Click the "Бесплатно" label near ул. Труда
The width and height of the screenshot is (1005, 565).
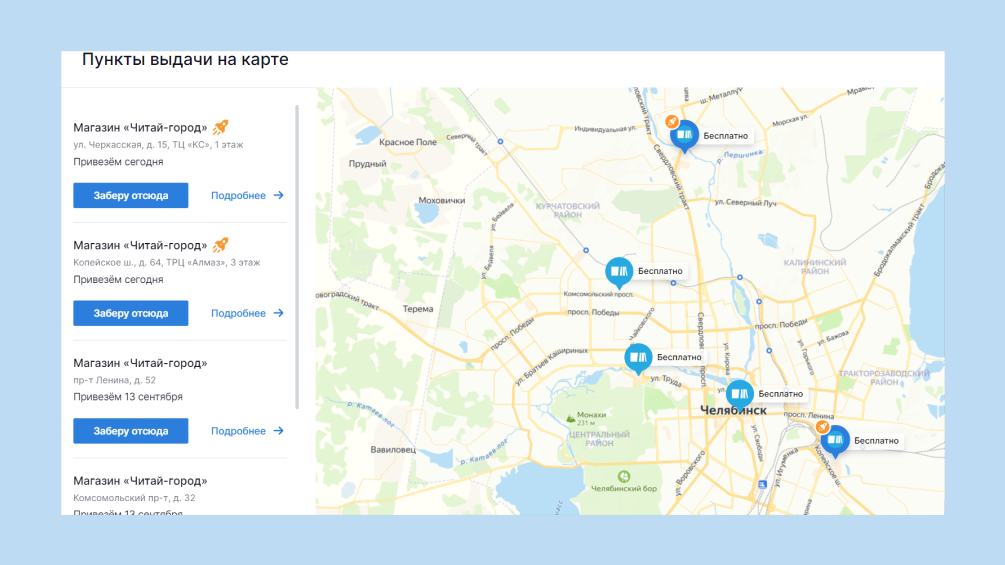(679, 357)
